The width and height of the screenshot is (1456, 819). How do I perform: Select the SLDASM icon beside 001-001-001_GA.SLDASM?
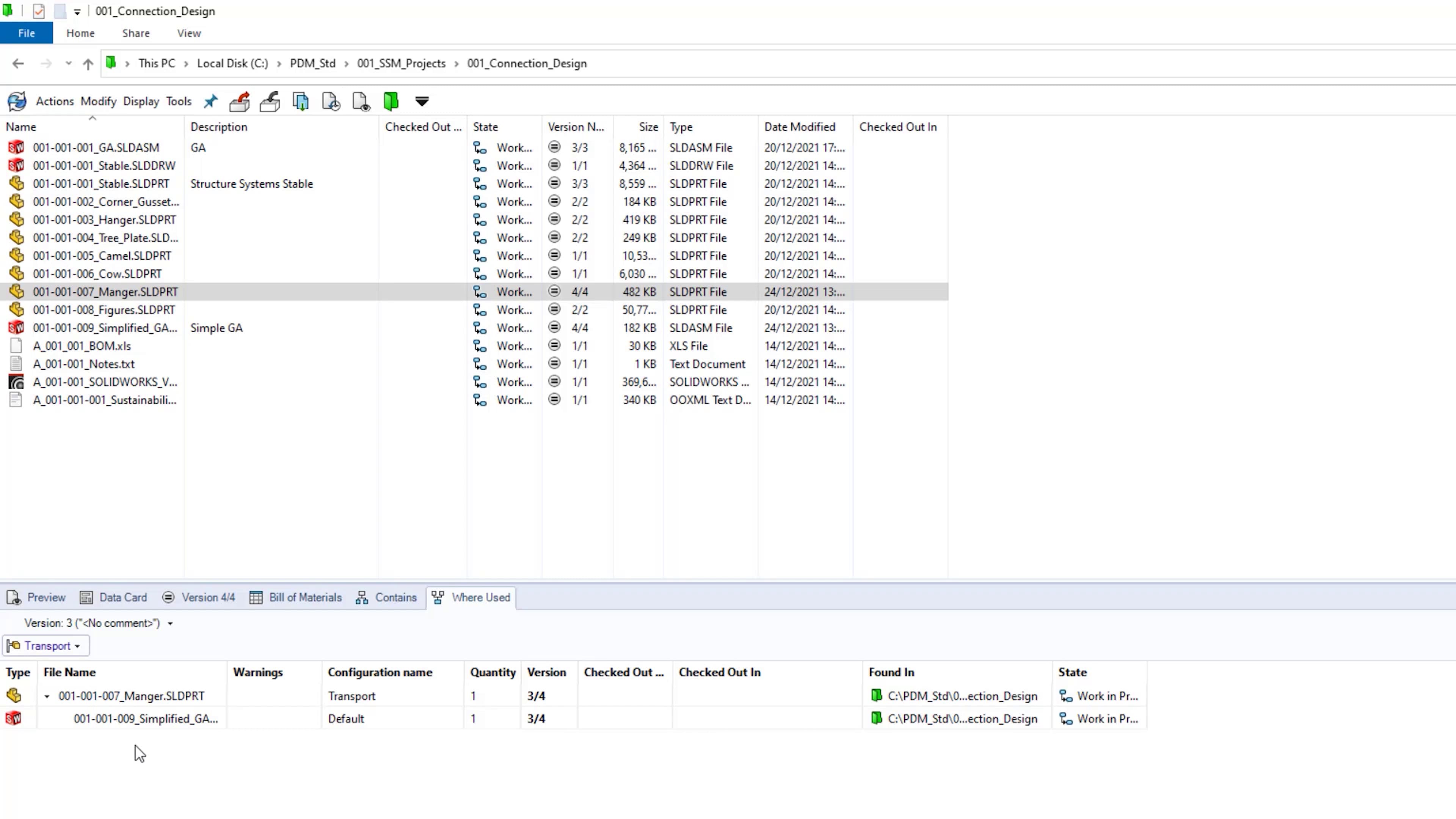[16, 147]
